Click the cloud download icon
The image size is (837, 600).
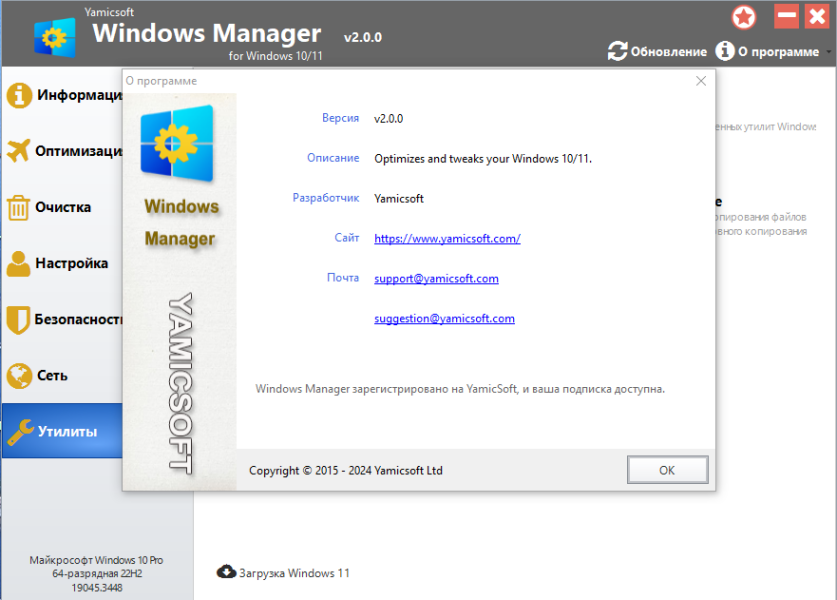[x=226, y=572]
